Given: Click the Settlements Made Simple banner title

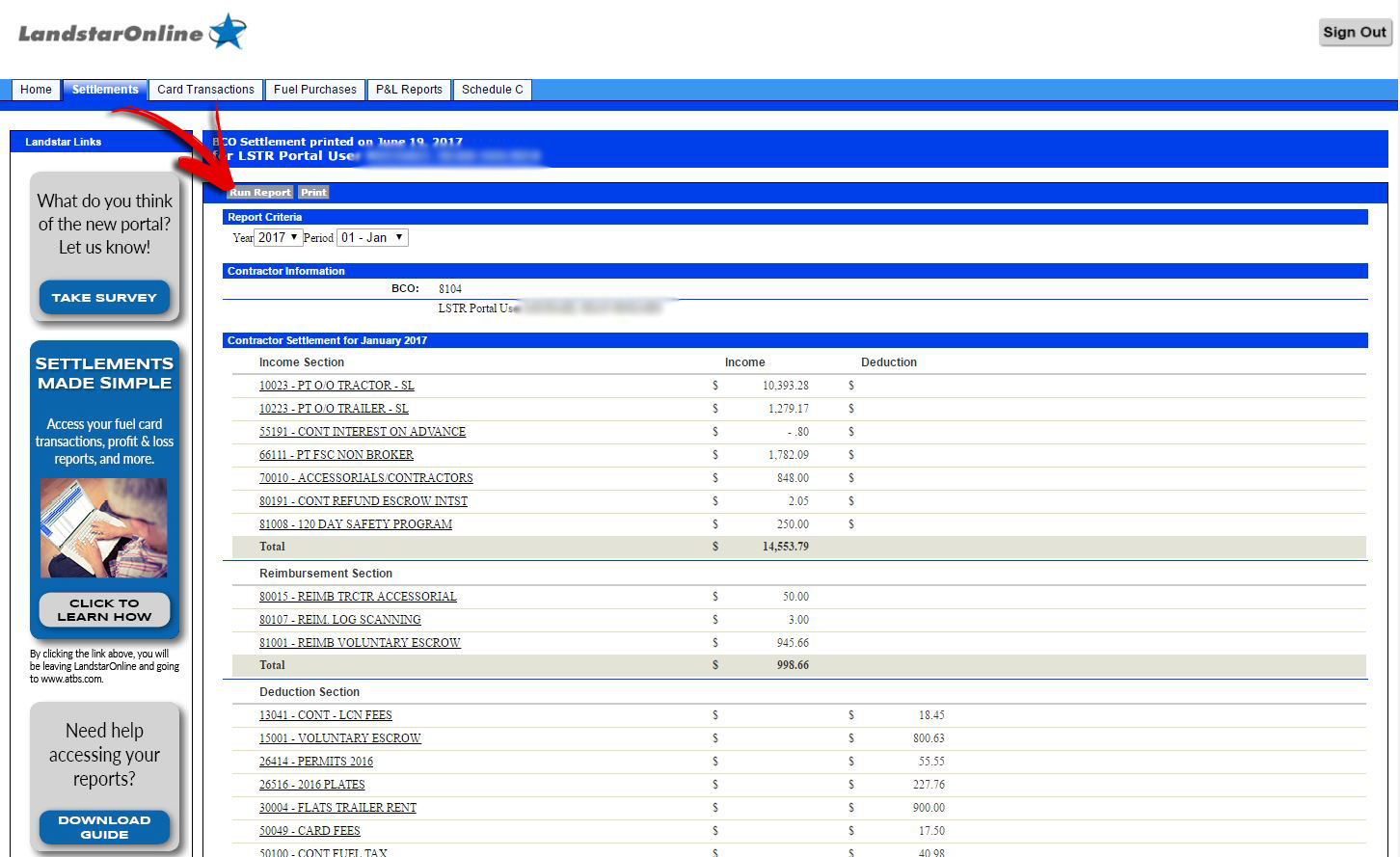Looking at the screenshot, I should (x=104, y=373).
